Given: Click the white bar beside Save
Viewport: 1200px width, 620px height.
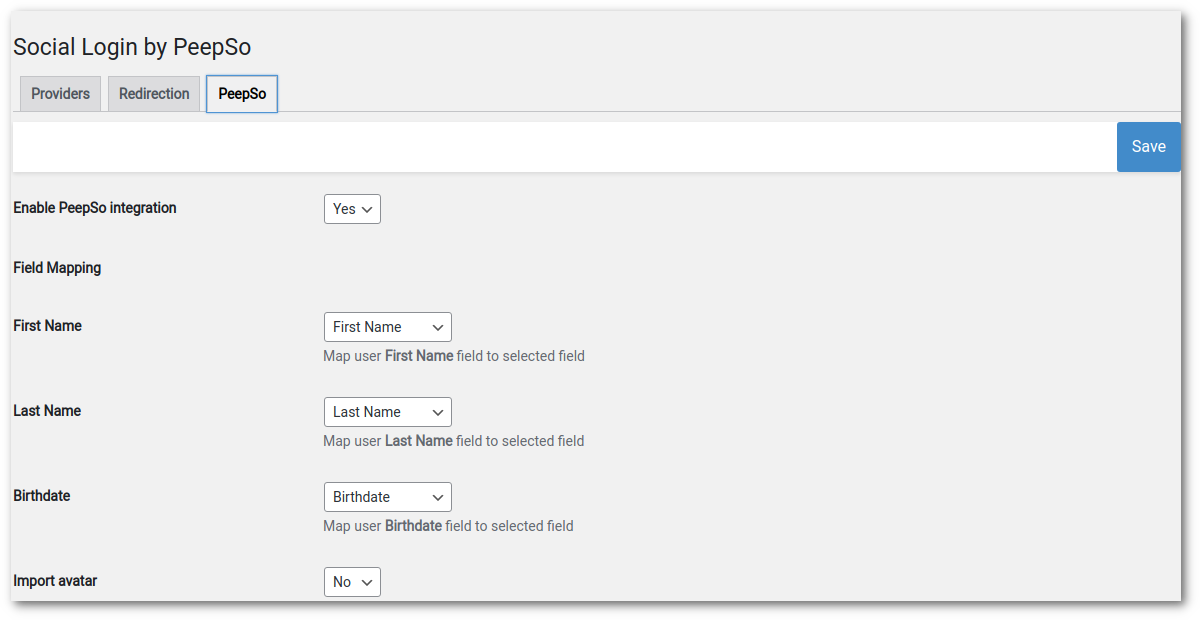Looking at the screenshot, I should click(565, 147).
